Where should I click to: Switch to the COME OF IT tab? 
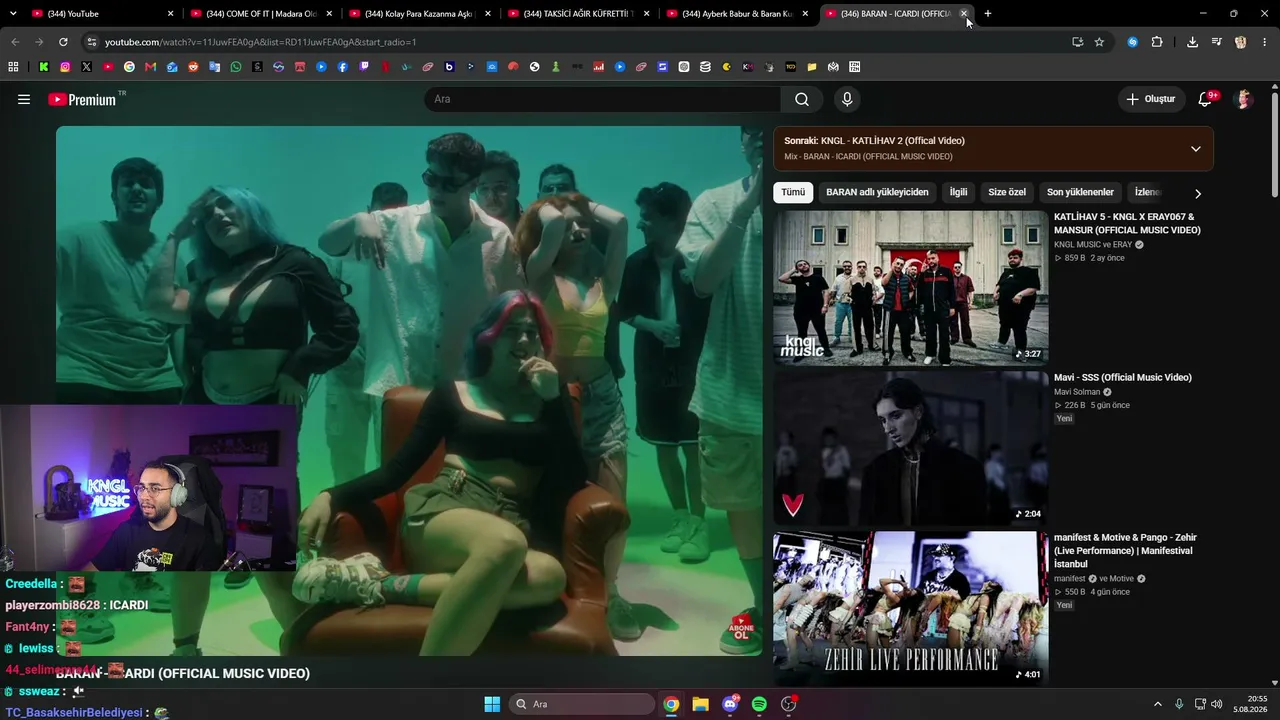[259, 14]
